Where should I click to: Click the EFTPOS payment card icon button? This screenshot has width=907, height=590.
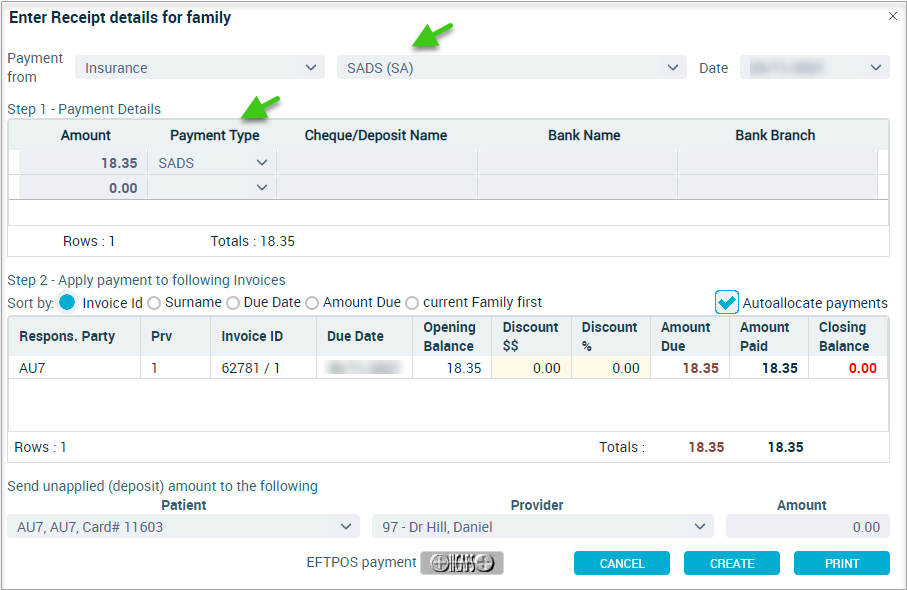pos(462,563)
